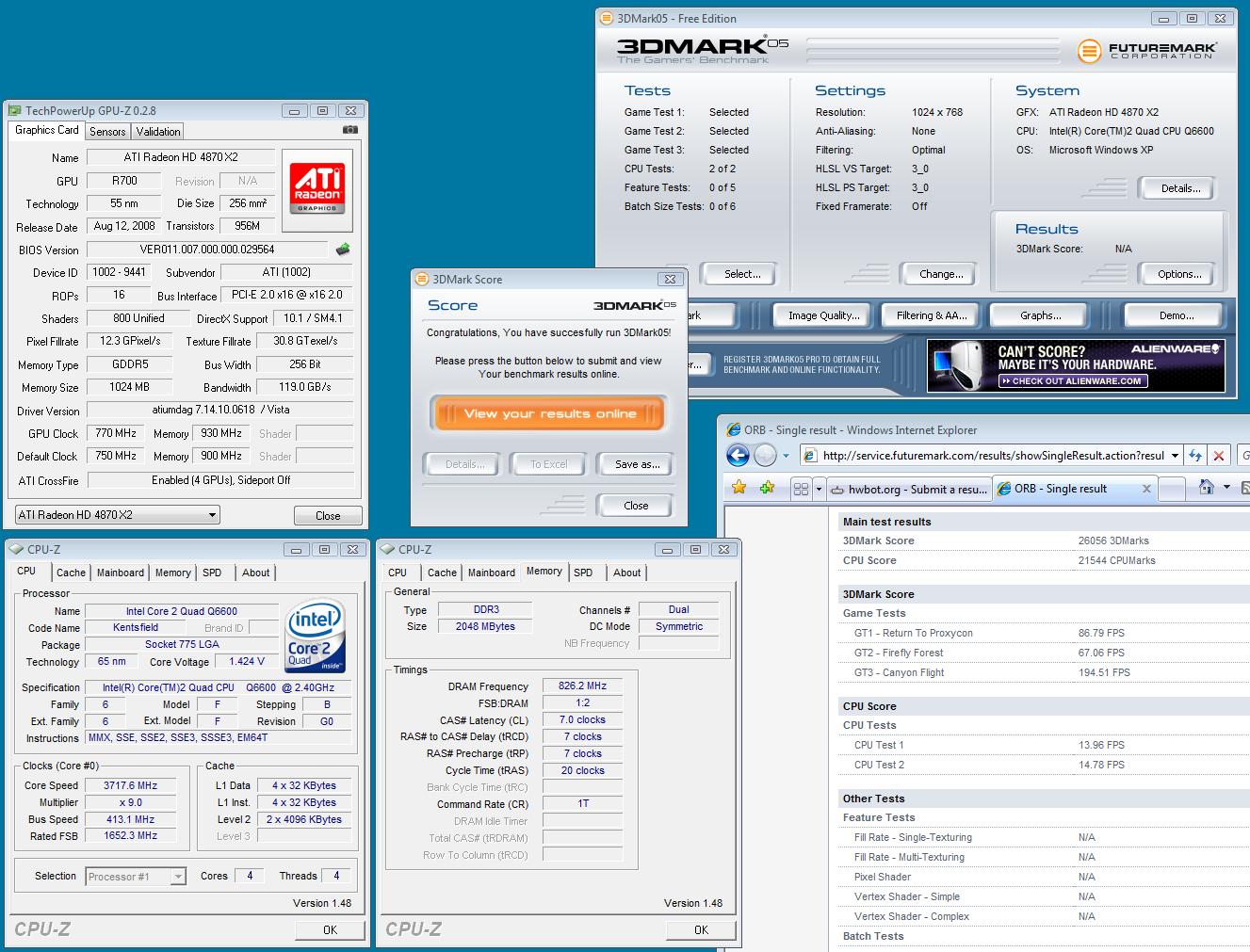Screen dimensions: 1250x952
Task: Click the page icon in IE address bar
Action: click(x=810, y=456)
